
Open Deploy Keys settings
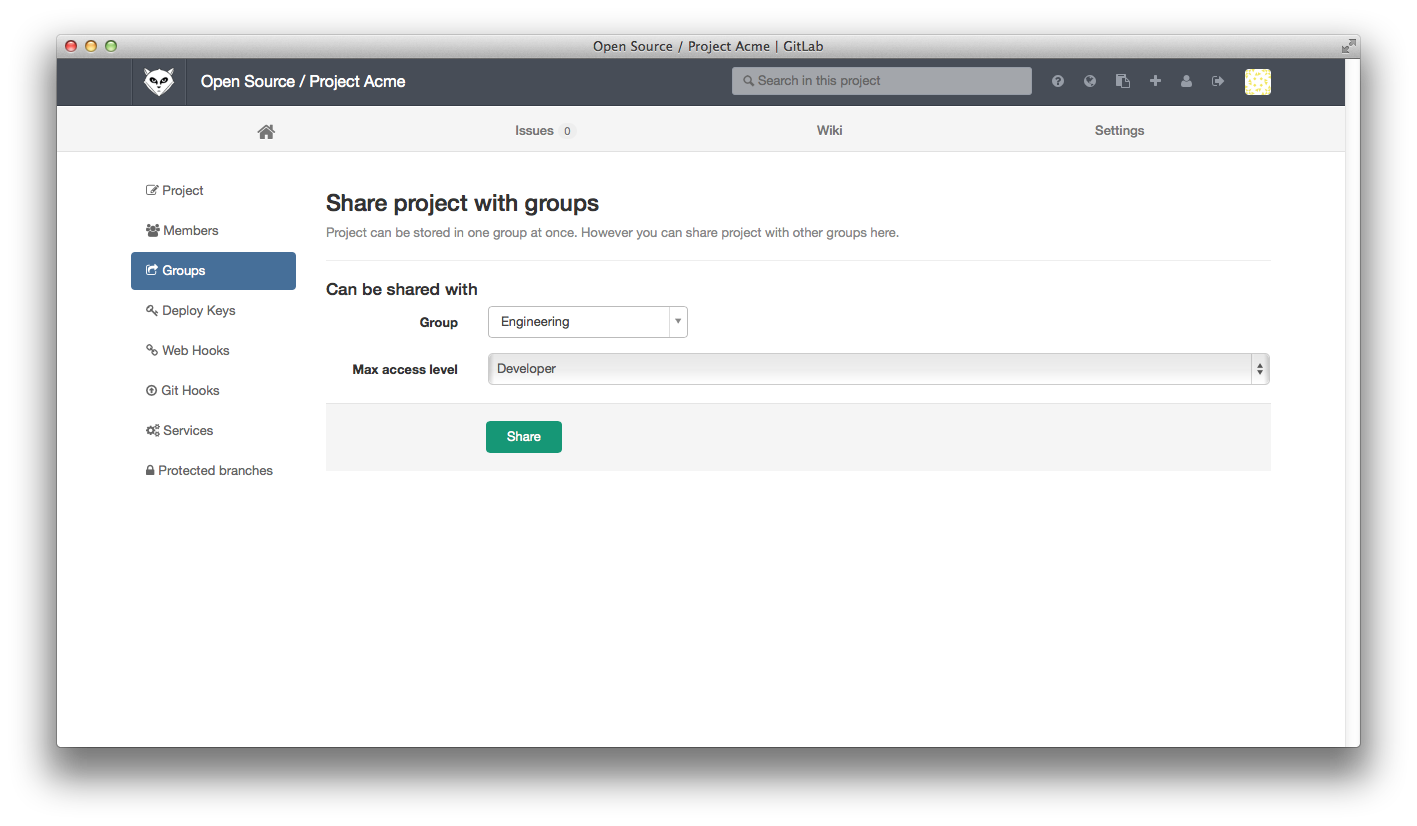coord(197,310)
